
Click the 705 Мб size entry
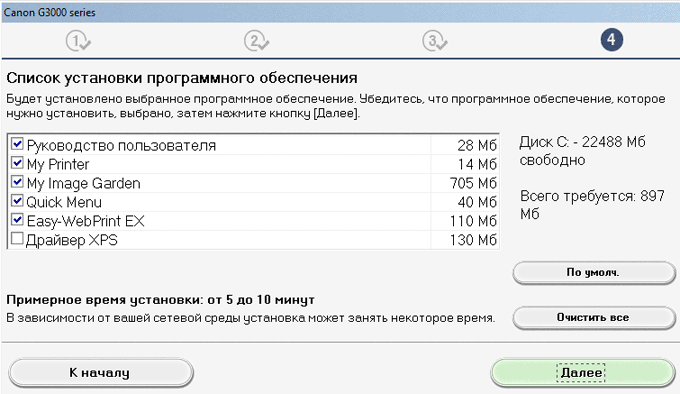[473, 183]
